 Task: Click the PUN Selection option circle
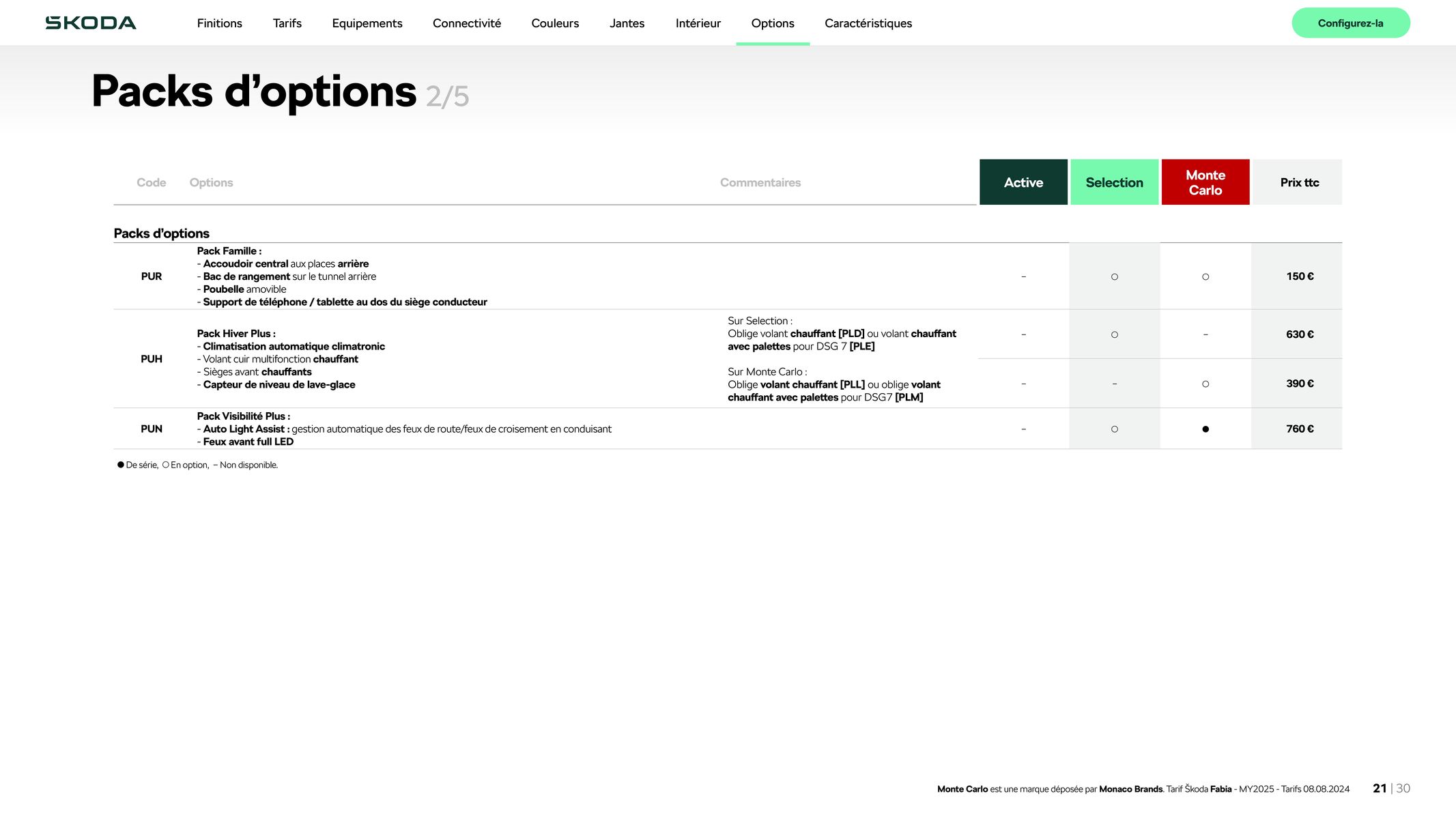click(x=1114, y=429)
